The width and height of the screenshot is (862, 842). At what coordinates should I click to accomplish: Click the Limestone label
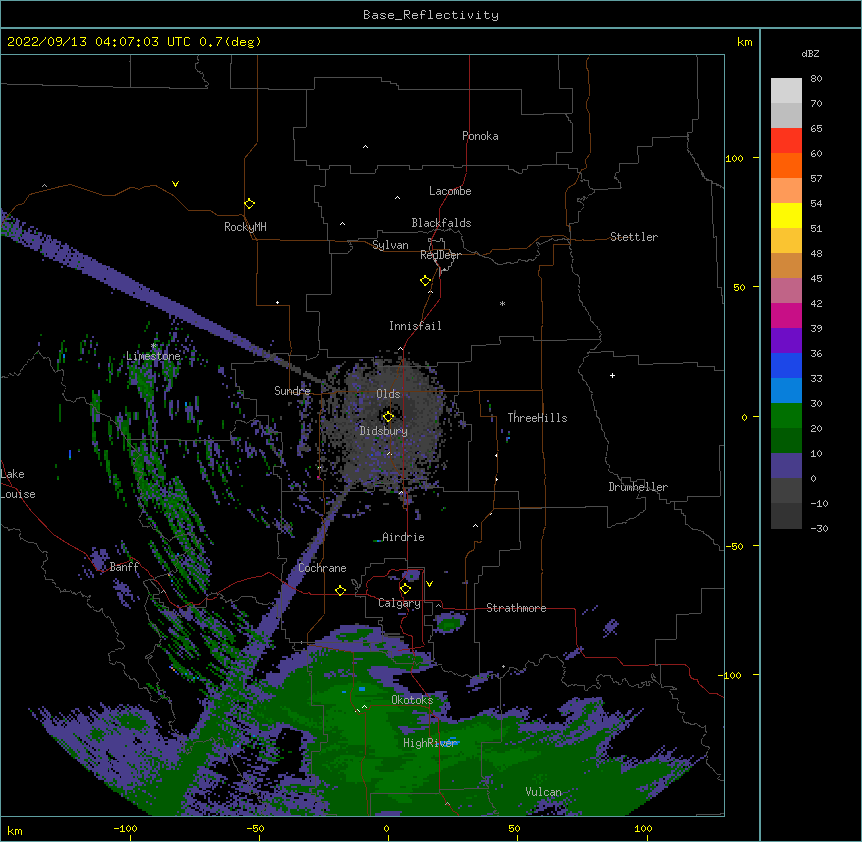(153, 356)
